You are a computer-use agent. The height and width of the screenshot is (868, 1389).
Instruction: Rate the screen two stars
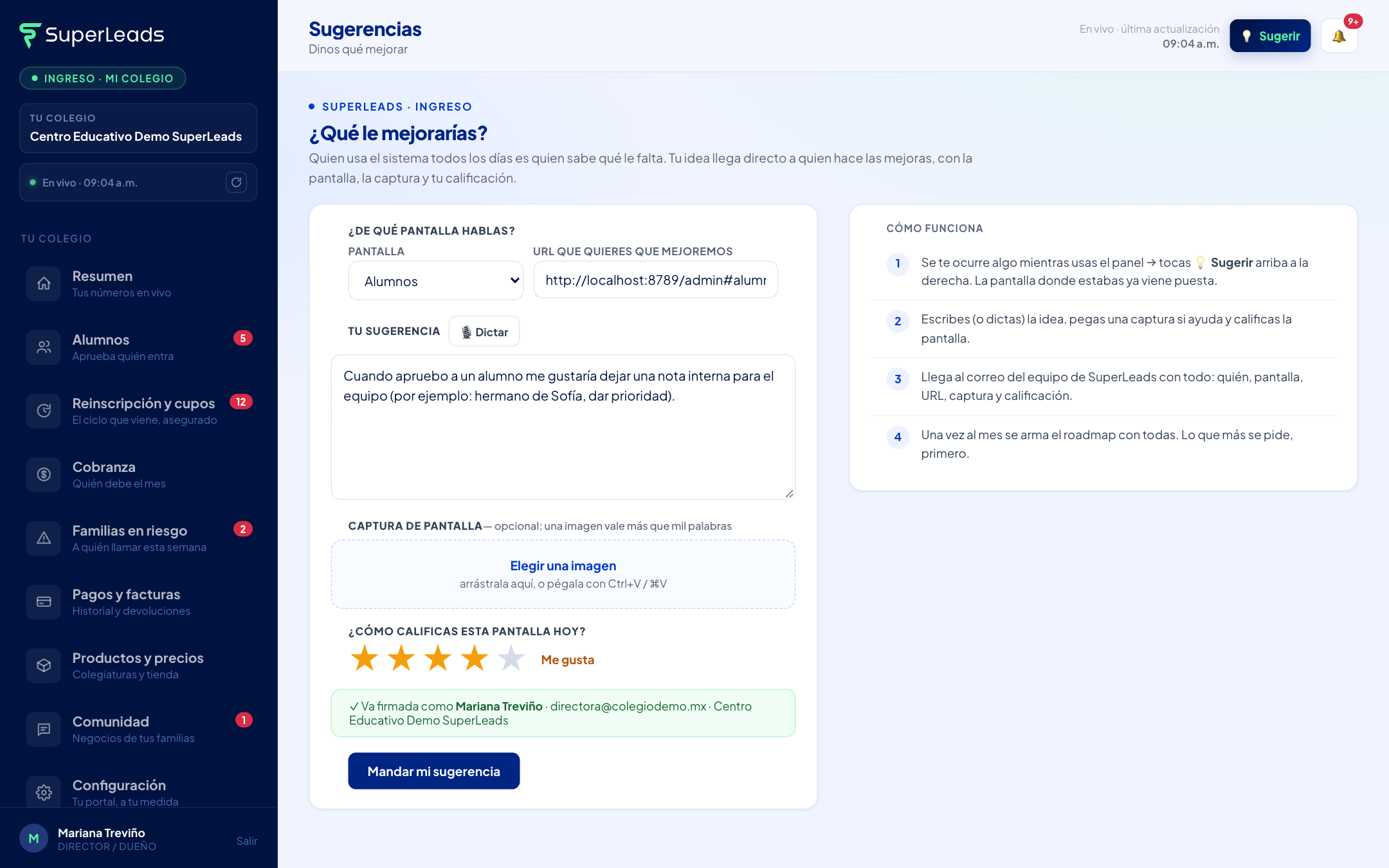pos(401,658)
